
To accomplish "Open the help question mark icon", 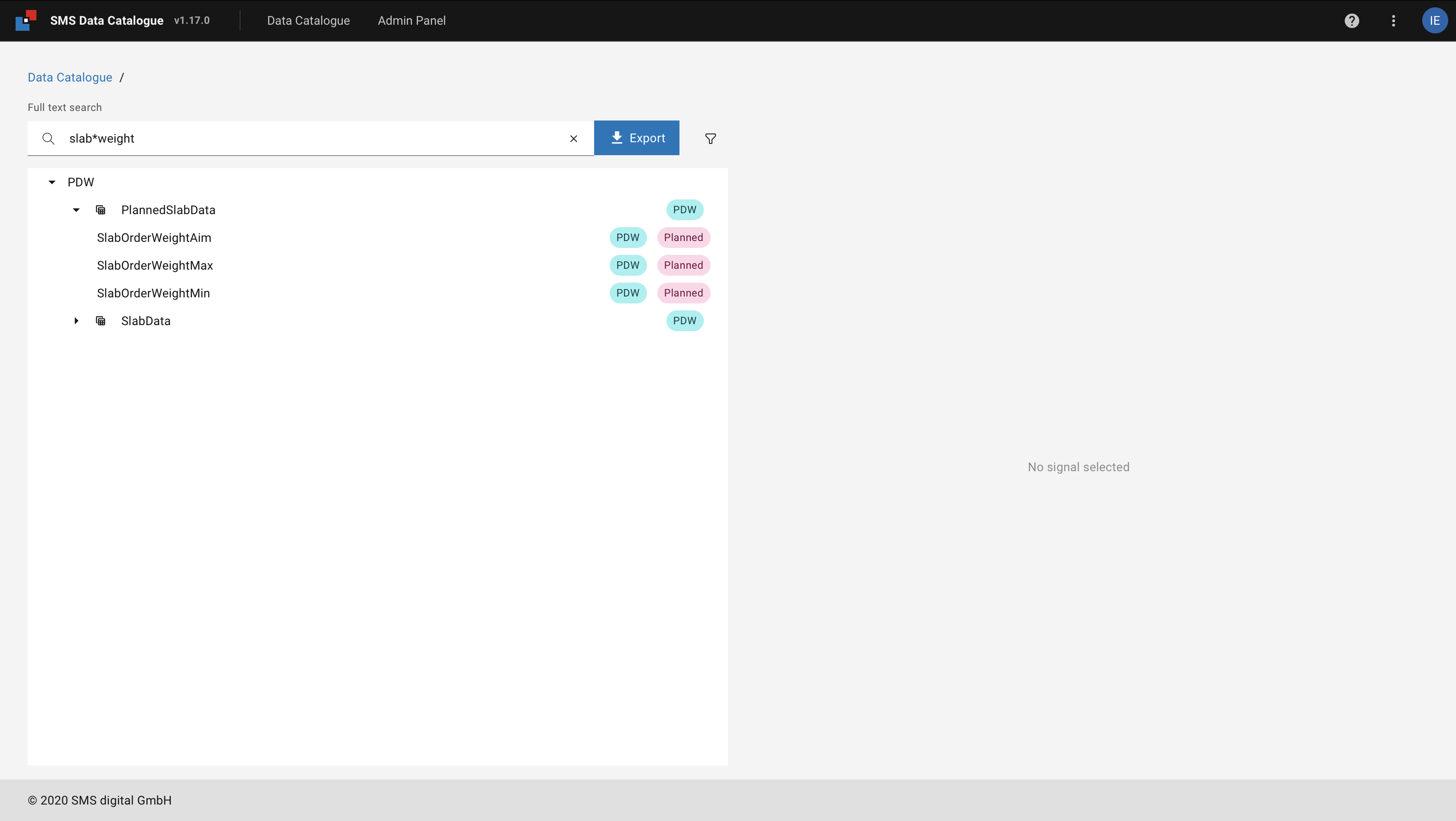I will [x=1352, y=21].
